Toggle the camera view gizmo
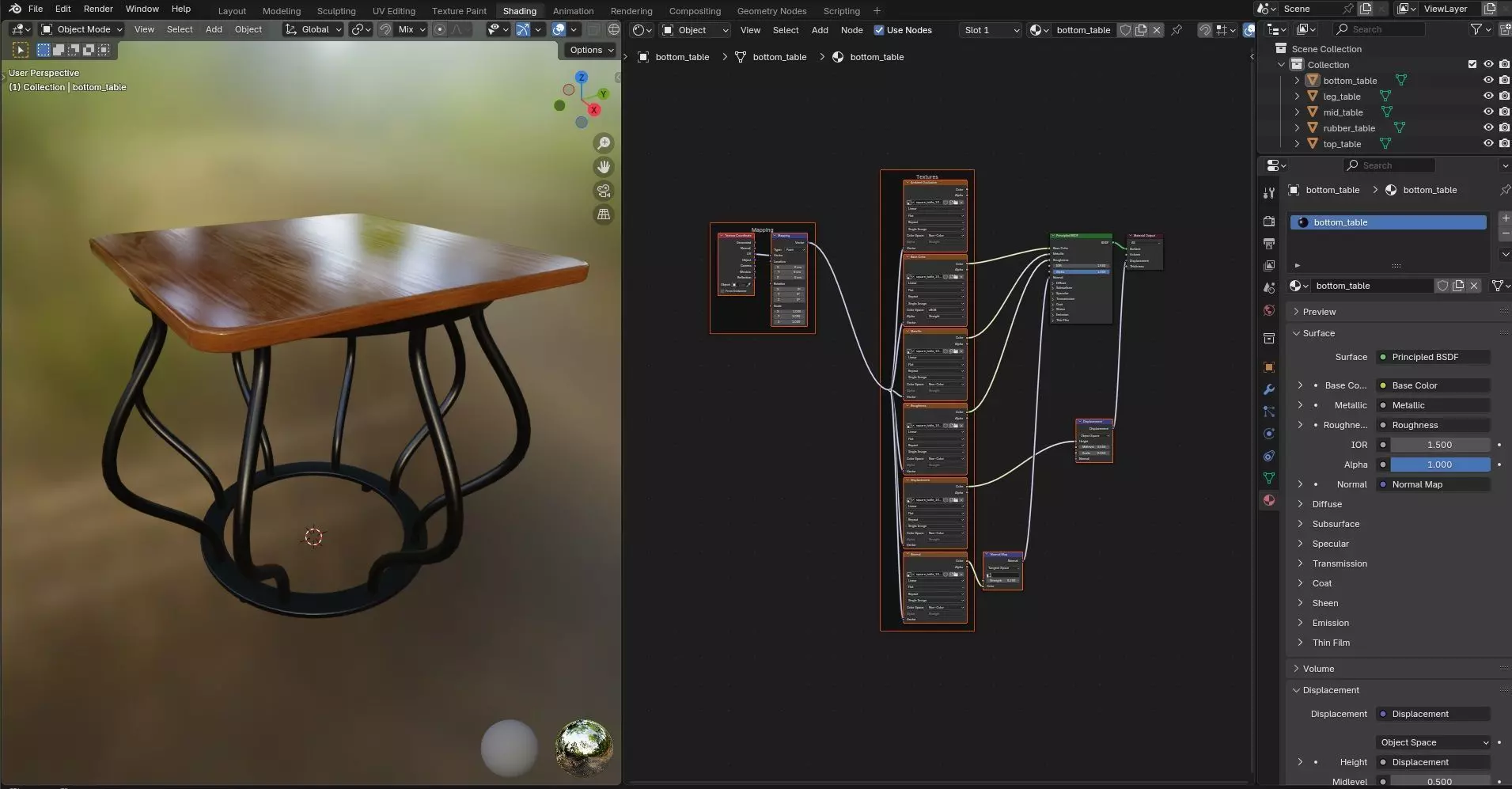The width and height of the screenshot is (1512, 789). point(604,191)
